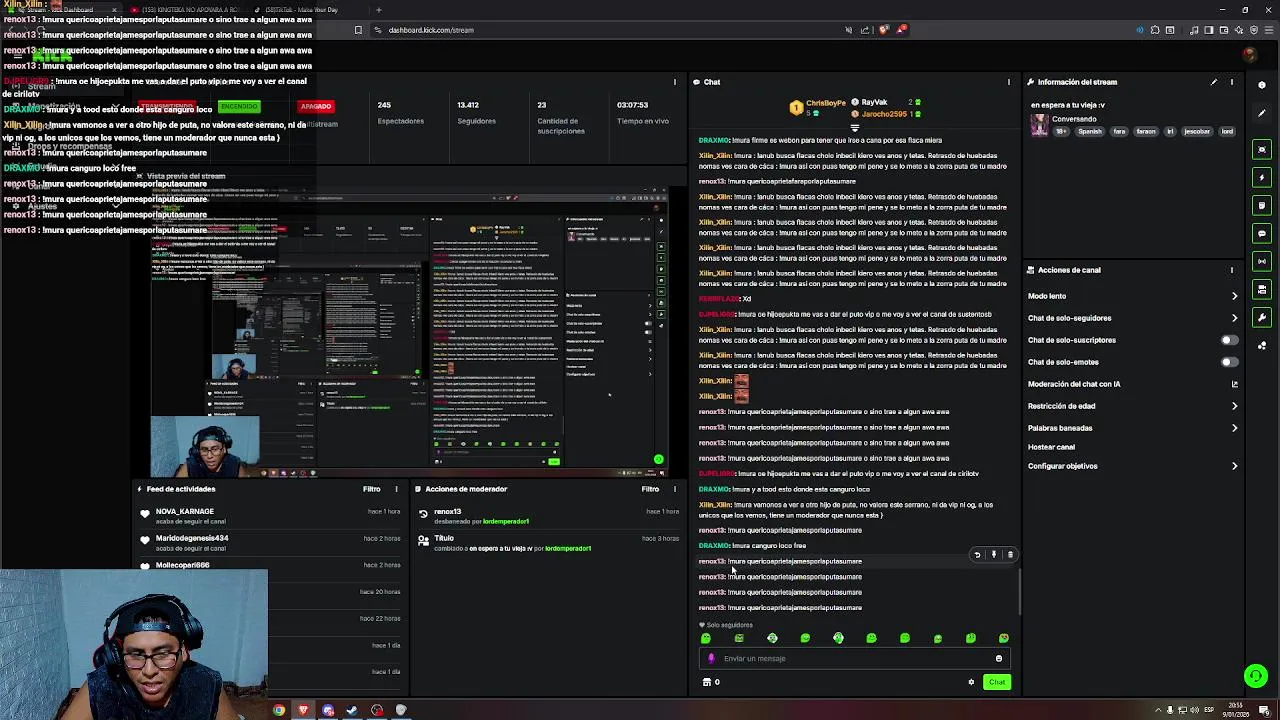This screenshot has width=1280, height=720.
Task: Click the profile avatar at top right
Action: pos(1249,55)
